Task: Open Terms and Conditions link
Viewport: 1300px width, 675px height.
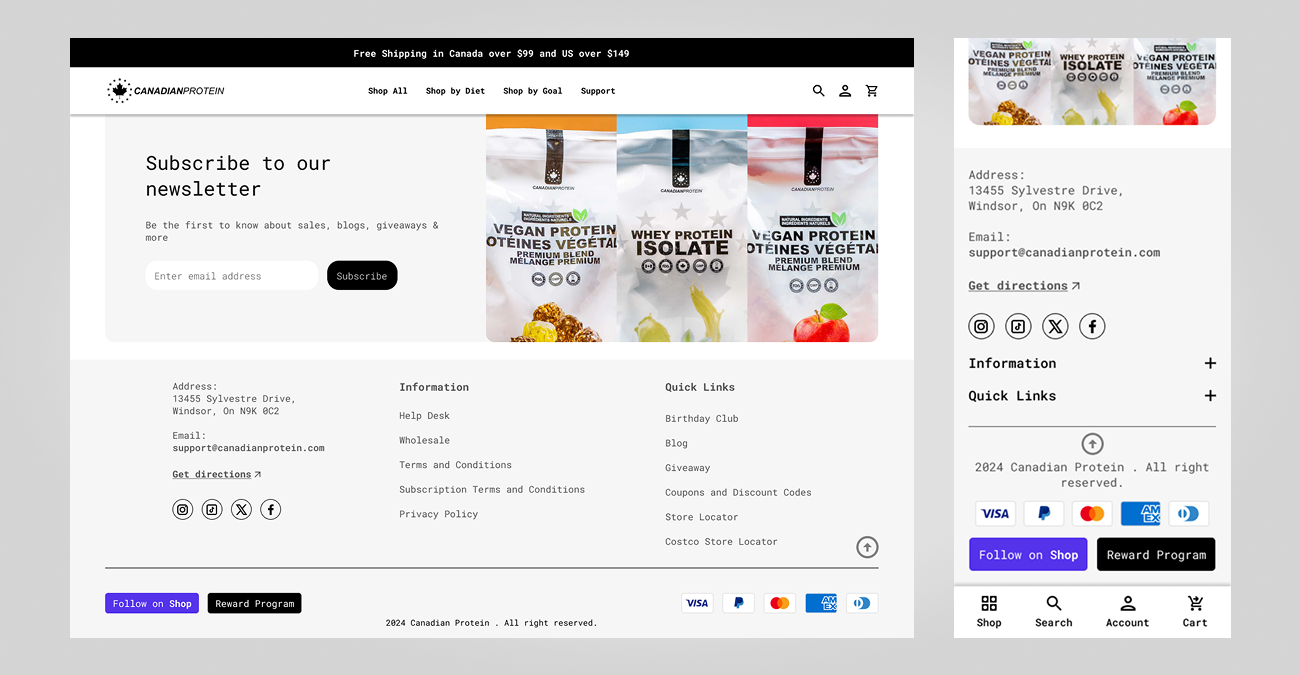Action: (x=455, y=465)
